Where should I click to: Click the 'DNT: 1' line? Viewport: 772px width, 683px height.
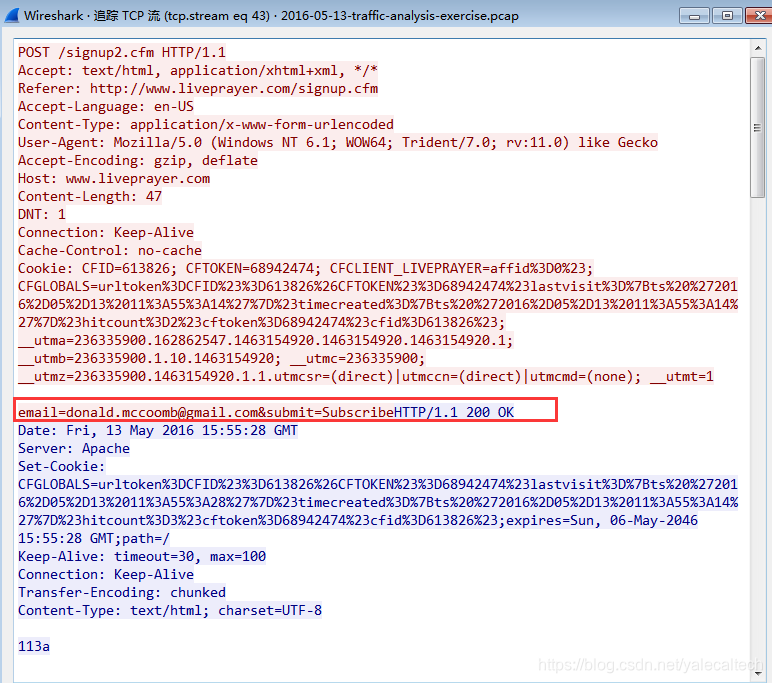[x=42, y=214]
